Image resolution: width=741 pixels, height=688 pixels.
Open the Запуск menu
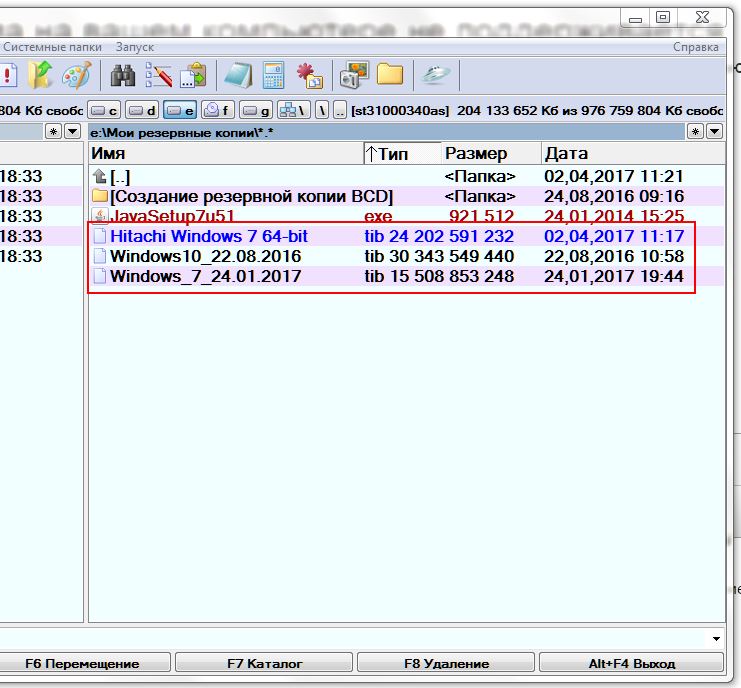[135, 47]
